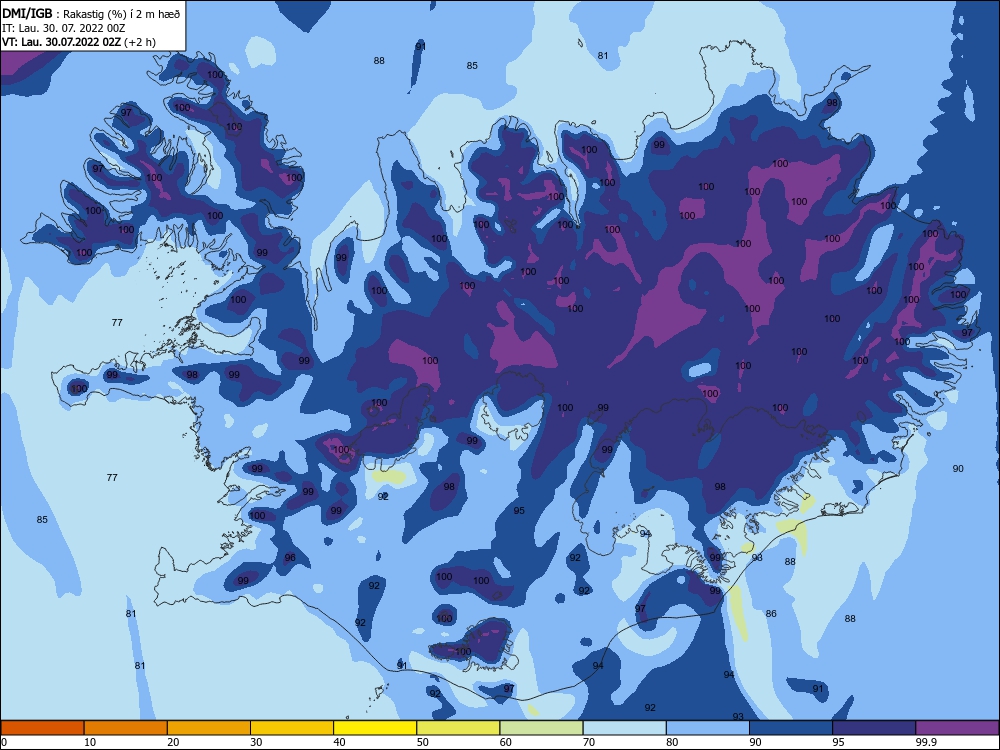1000x750 pixels.
Task: Click the 'VT: Lau. 30.07.2022 02Z (+2 h)' line
Action: coord(78,42)
